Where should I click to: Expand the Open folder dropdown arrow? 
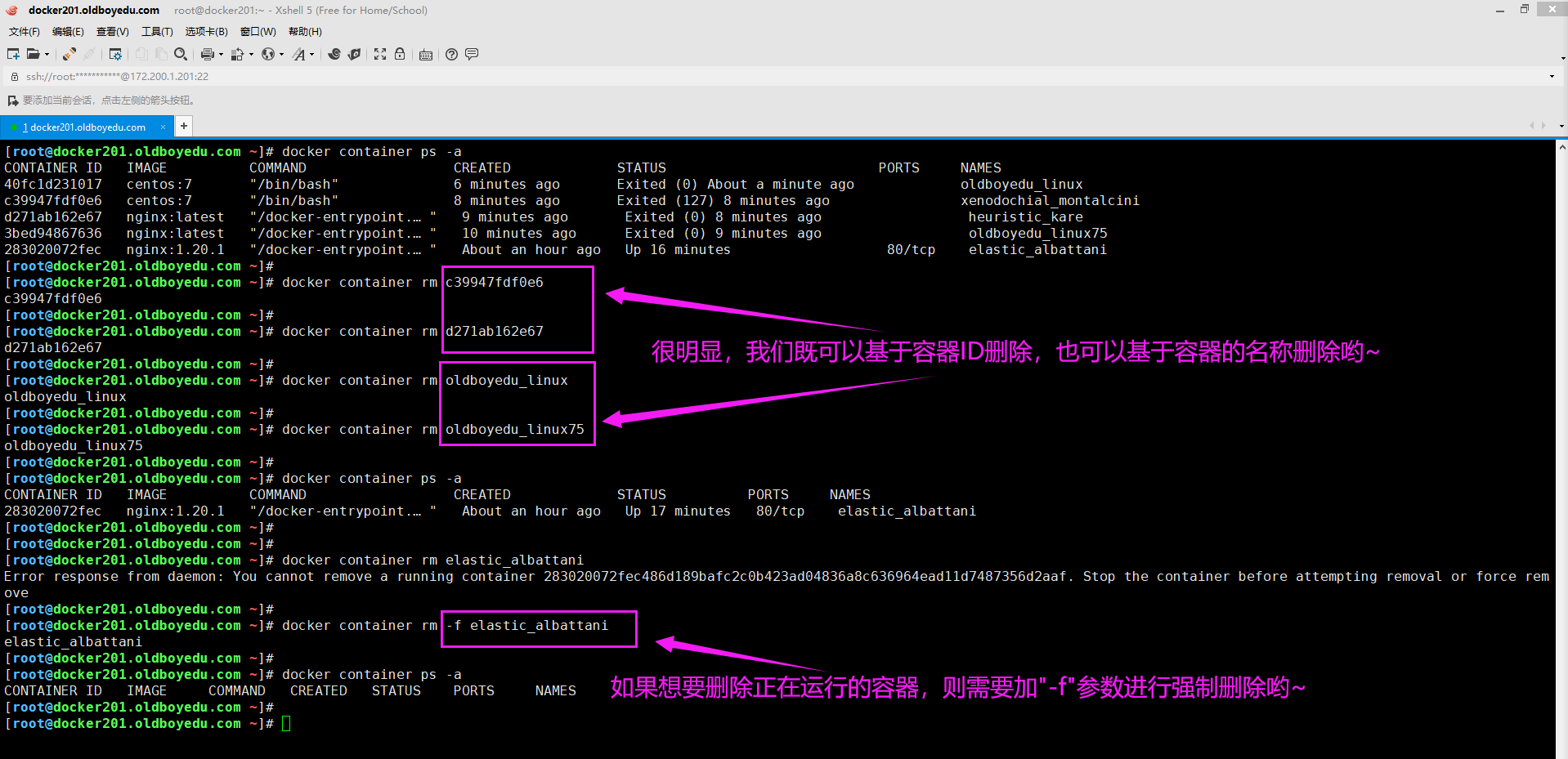(47, 55)
